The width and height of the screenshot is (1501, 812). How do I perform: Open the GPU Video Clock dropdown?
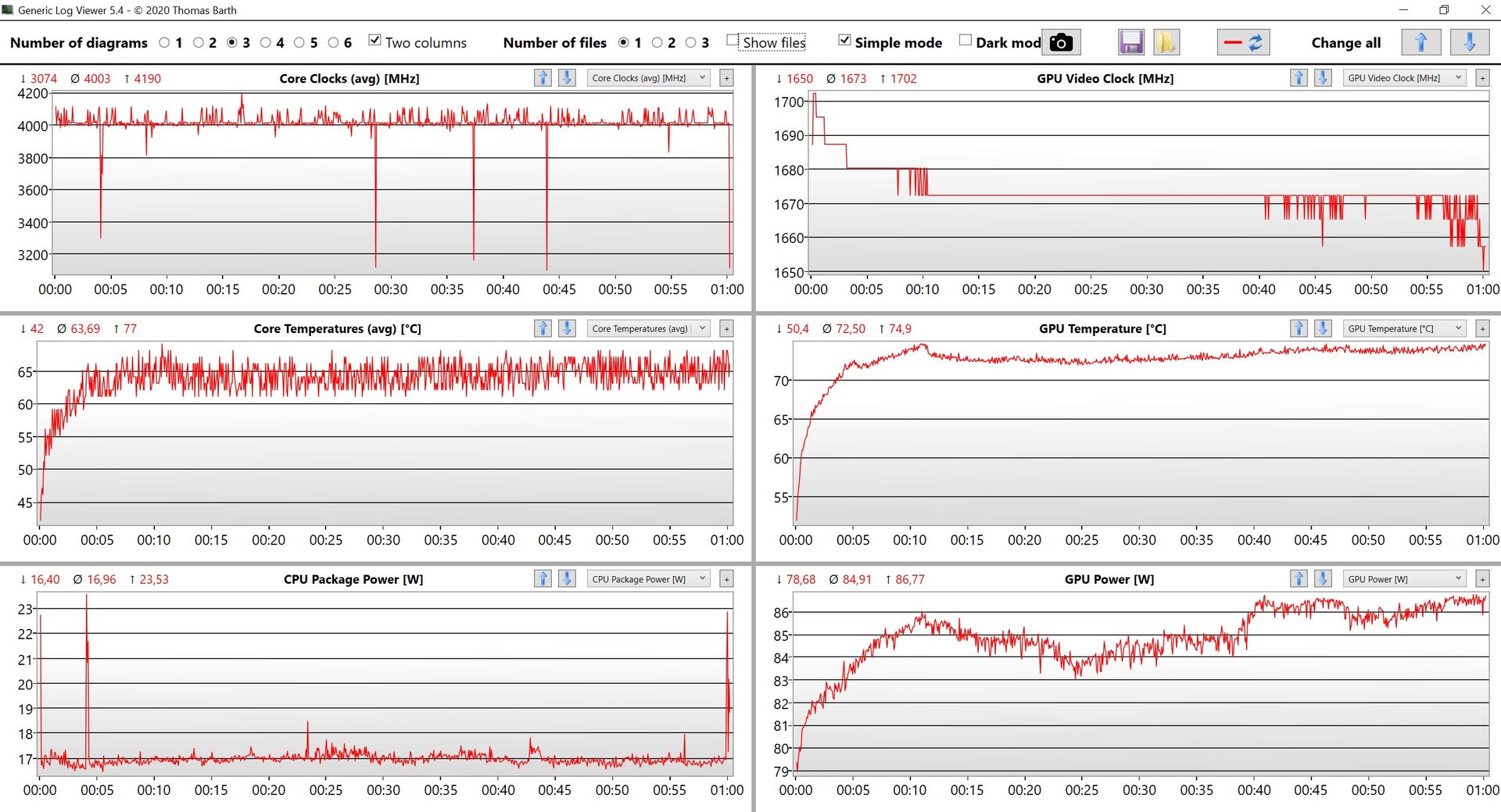[1404, 78]
